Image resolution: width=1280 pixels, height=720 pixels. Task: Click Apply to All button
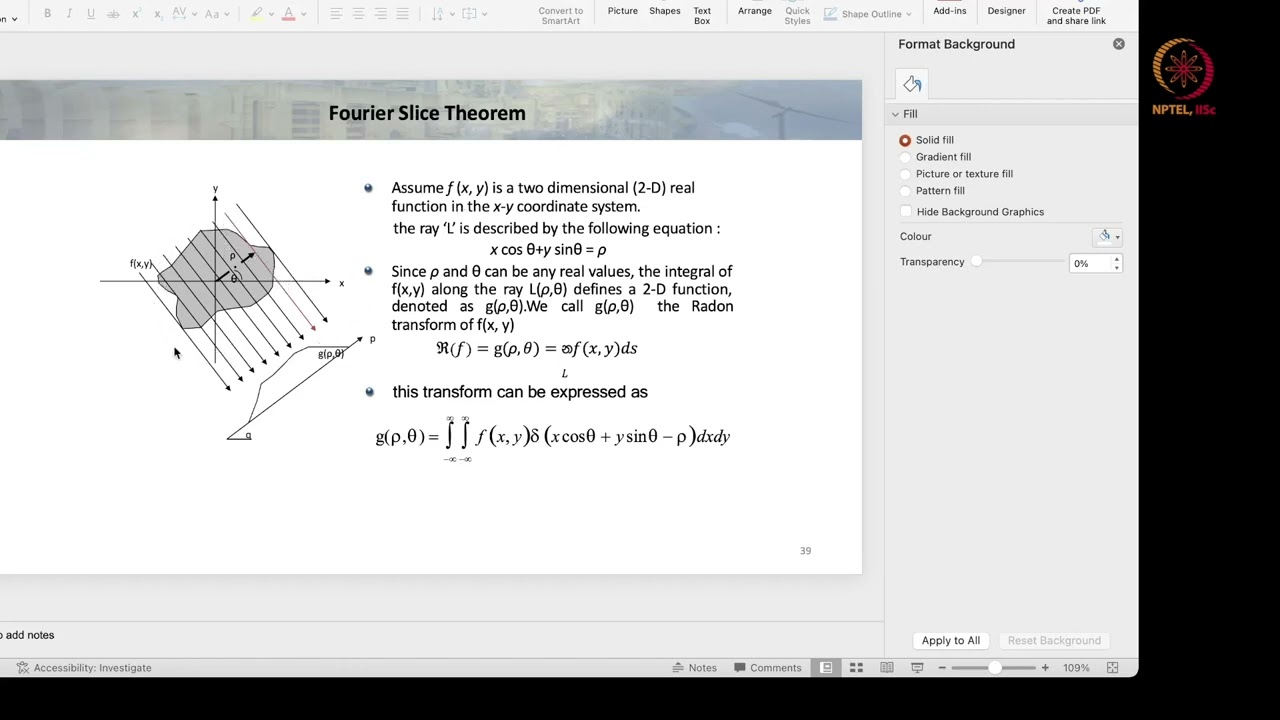coord(951,641)
